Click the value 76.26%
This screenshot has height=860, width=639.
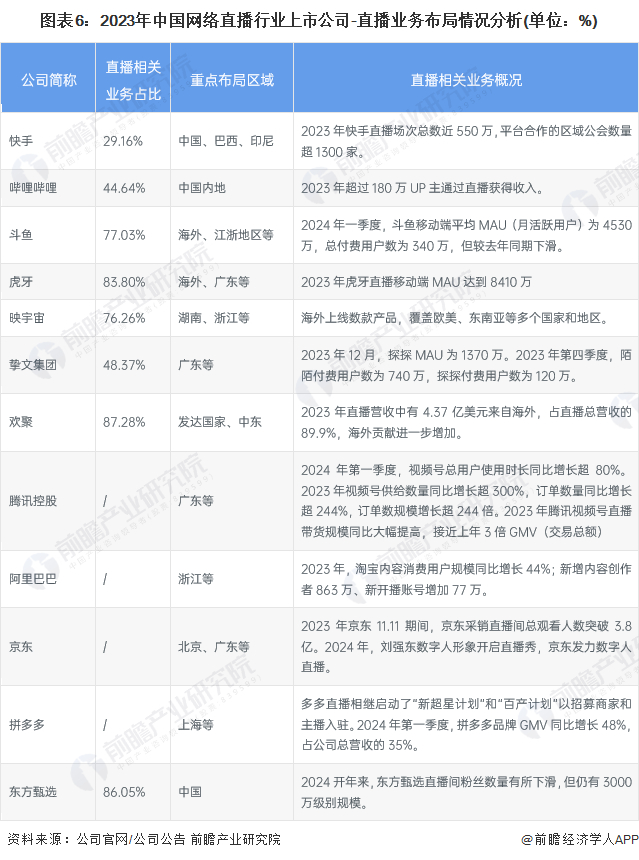point(124,318)
